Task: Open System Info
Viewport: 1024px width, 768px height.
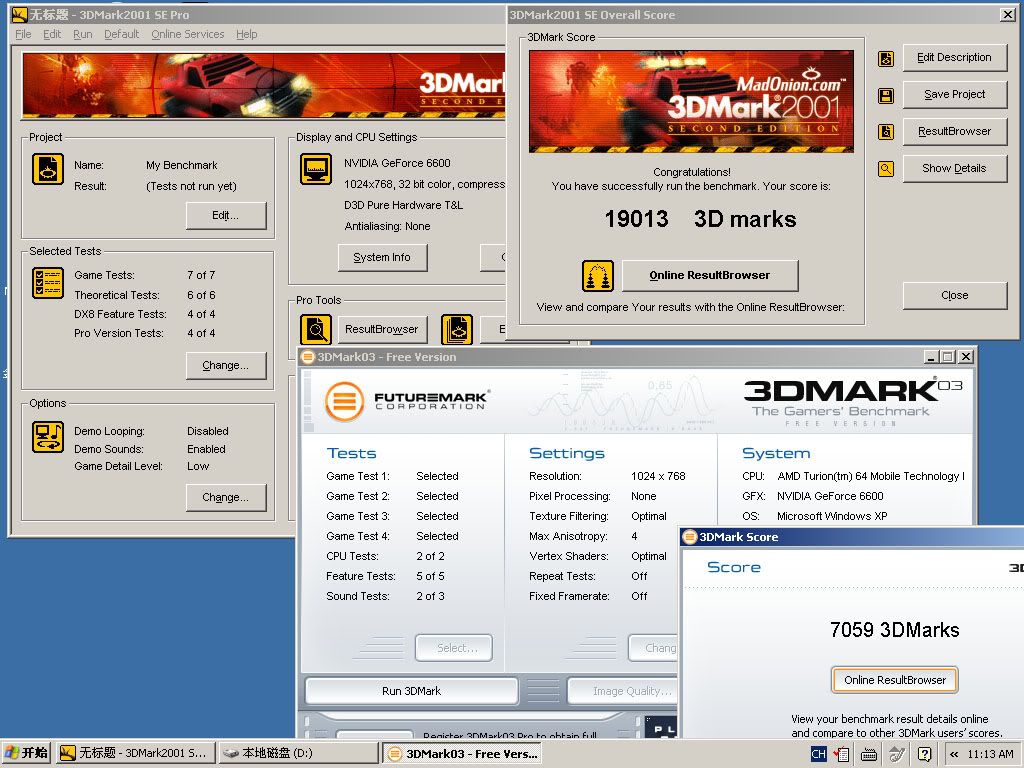Action: coord(383,257)
